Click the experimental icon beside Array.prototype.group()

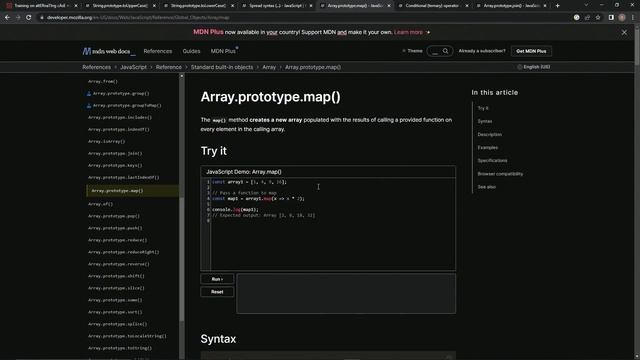tap(89, 93)
